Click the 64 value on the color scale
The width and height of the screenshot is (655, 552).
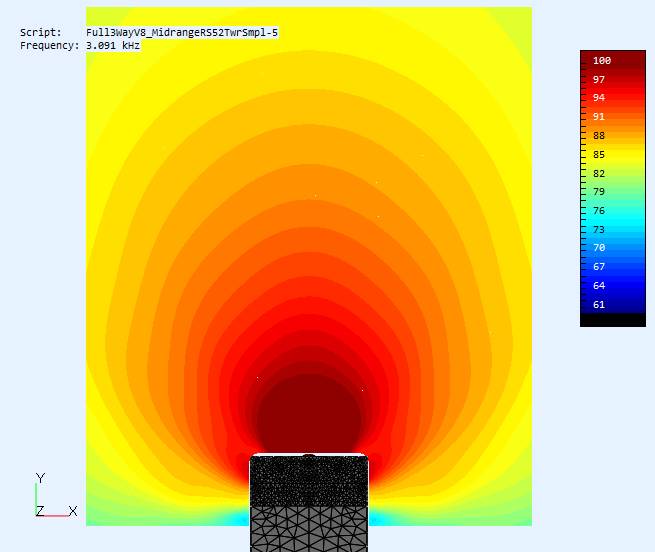[x=599, y=286]
